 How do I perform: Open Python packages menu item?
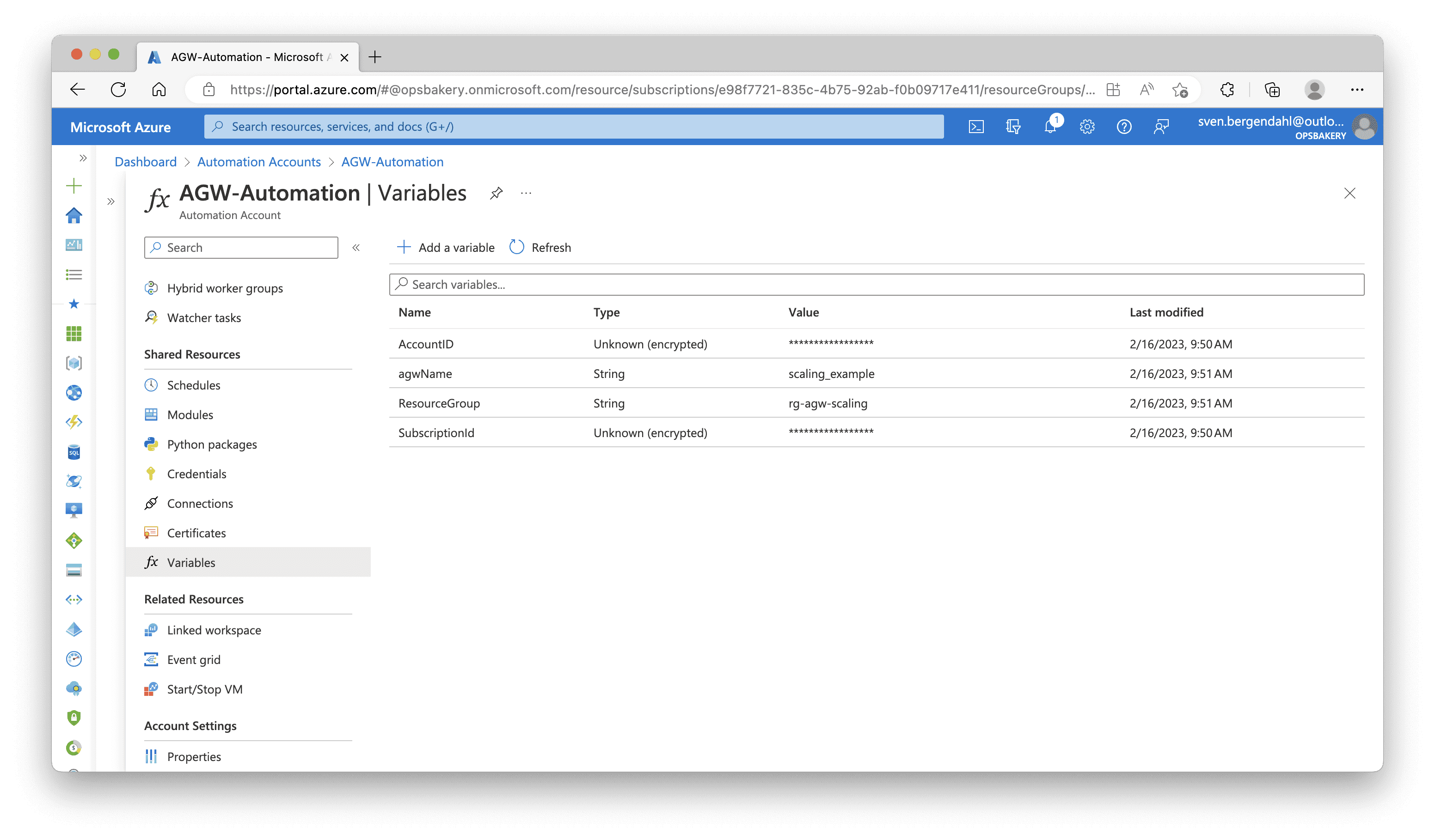tap(212, 444)
